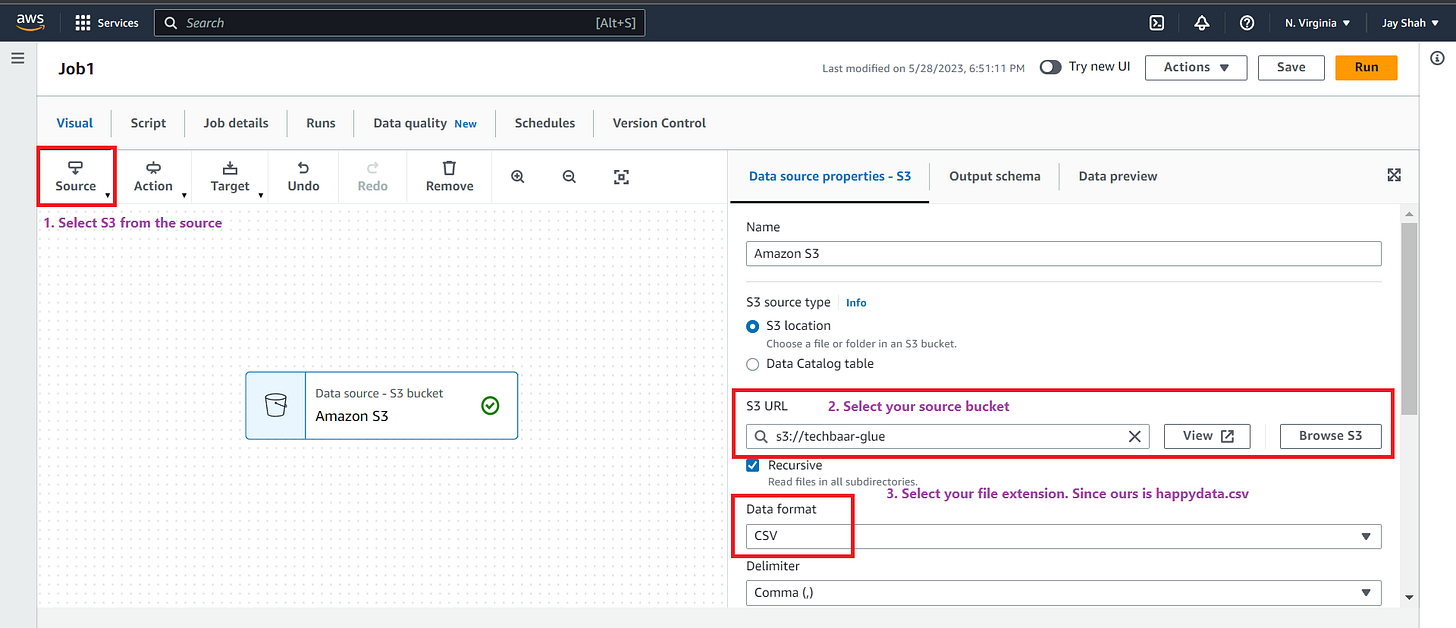Select the Data Catalog table radio option
Viewport: 1456px width, 628px height.
[753, 364]
